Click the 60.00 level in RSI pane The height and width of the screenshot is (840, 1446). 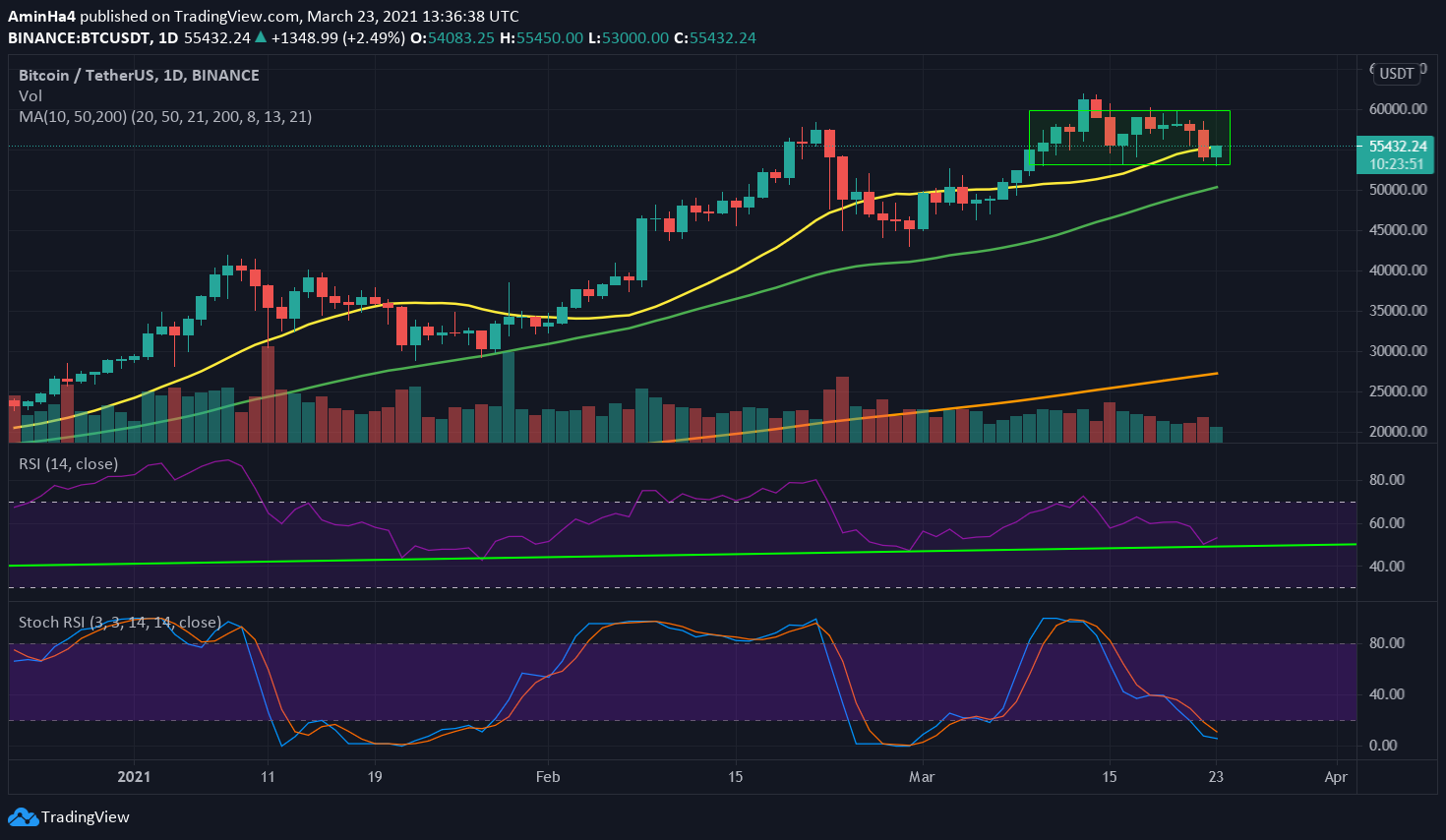(1387, 523)
